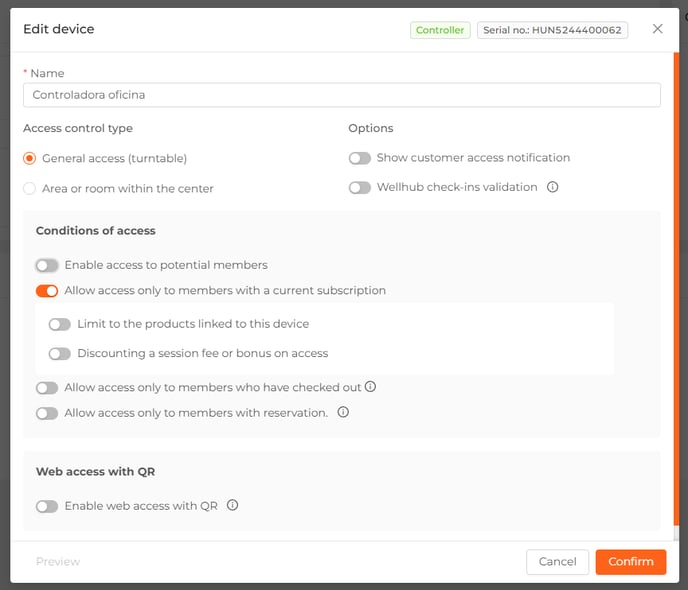Image resolution: width=688 pixels, height=590 pixels.
Task: Enable access only to checked out members
Action: tap(47, 388)
